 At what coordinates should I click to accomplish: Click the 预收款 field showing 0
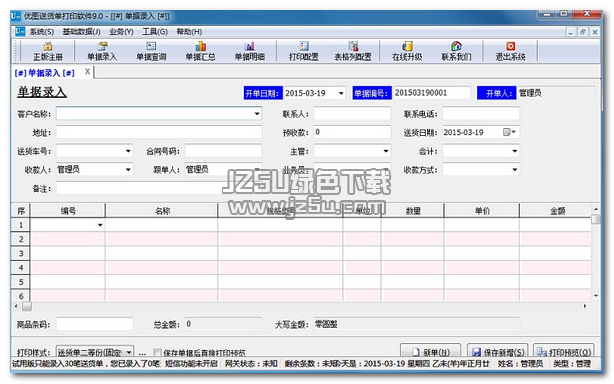pos(352,132)
